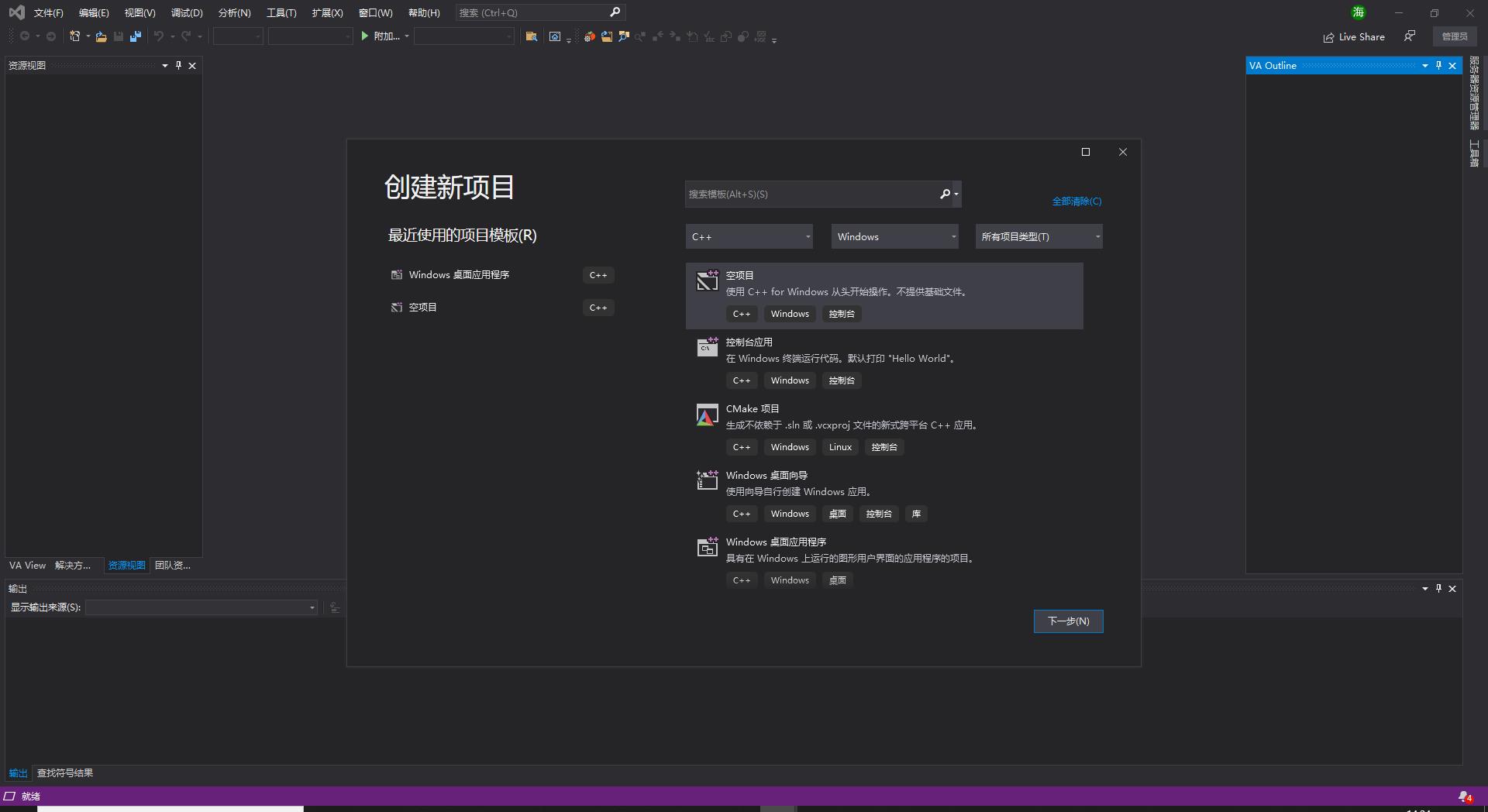Close the create new project dialog
Image resolution: width=1488 pixels, height=812 pixels.
pos(1123,152)
